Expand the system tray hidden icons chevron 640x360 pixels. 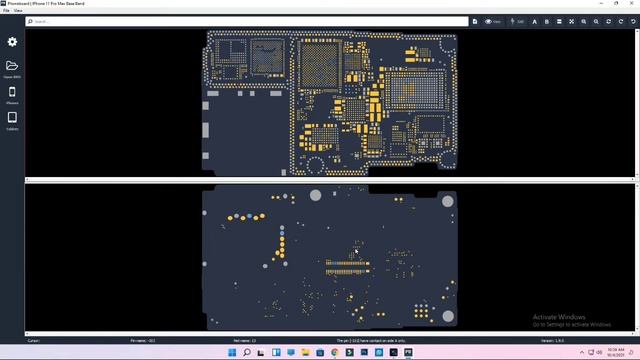[582, 352]
